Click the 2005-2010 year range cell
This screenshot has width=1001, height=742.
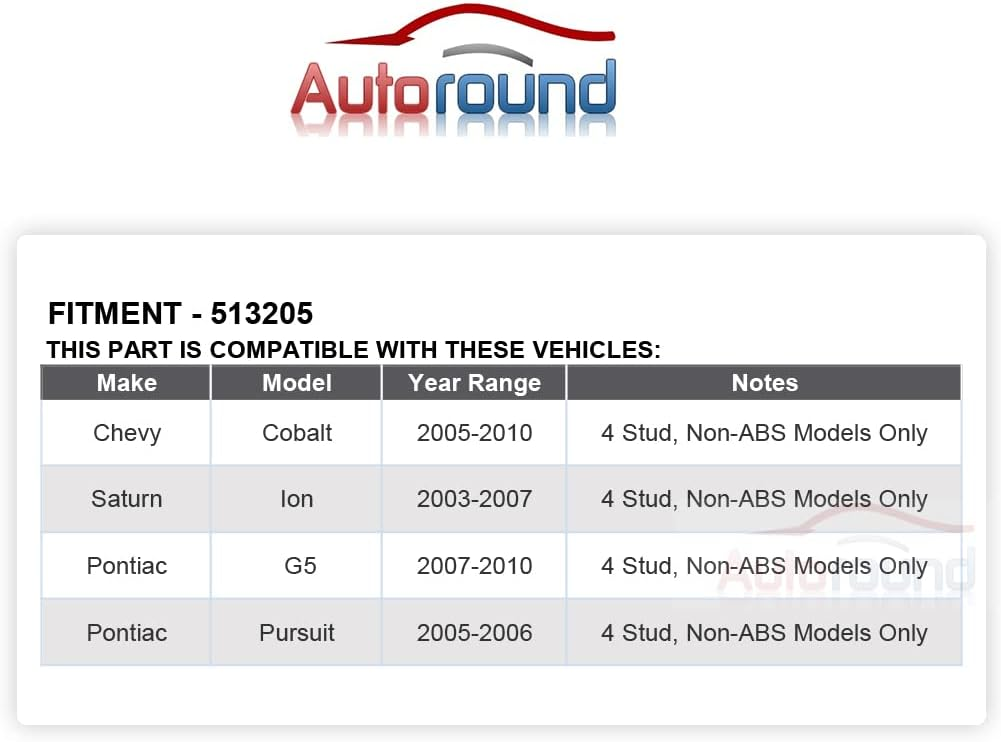coord(474,433)
